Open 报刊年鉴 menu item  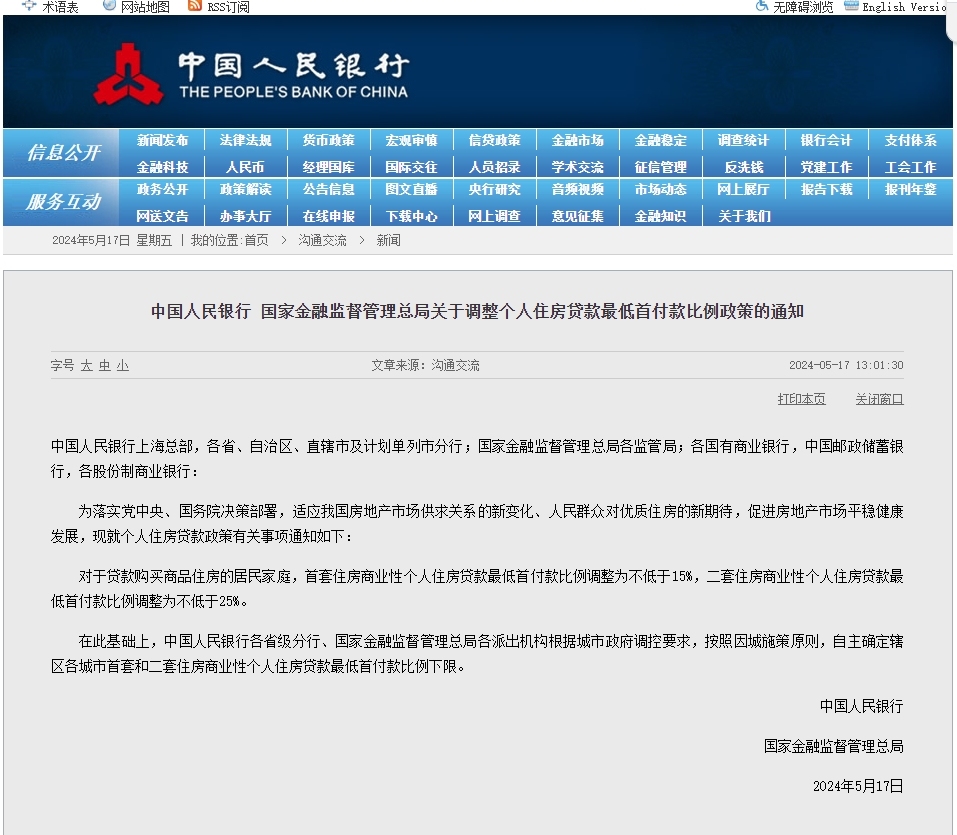pos(911,189)
